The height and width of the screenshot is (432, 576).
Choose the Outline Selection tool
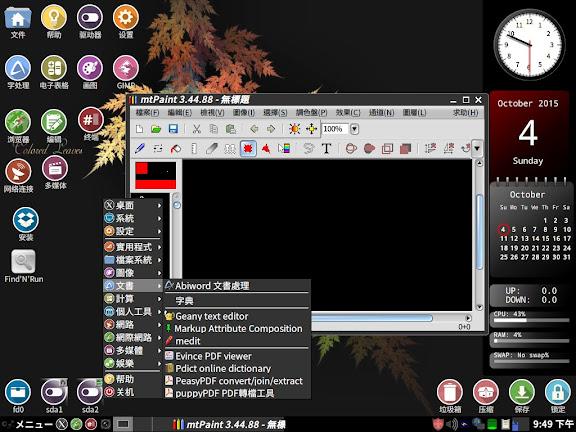point(387,148)
